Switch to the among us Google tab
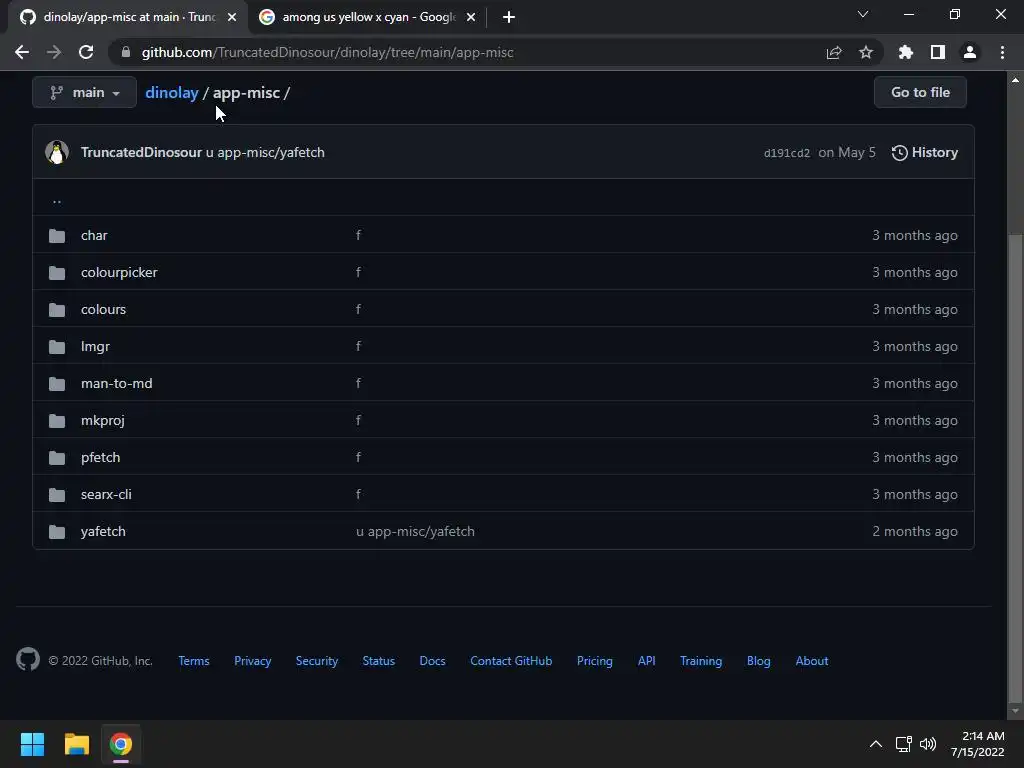 [368, 17]
